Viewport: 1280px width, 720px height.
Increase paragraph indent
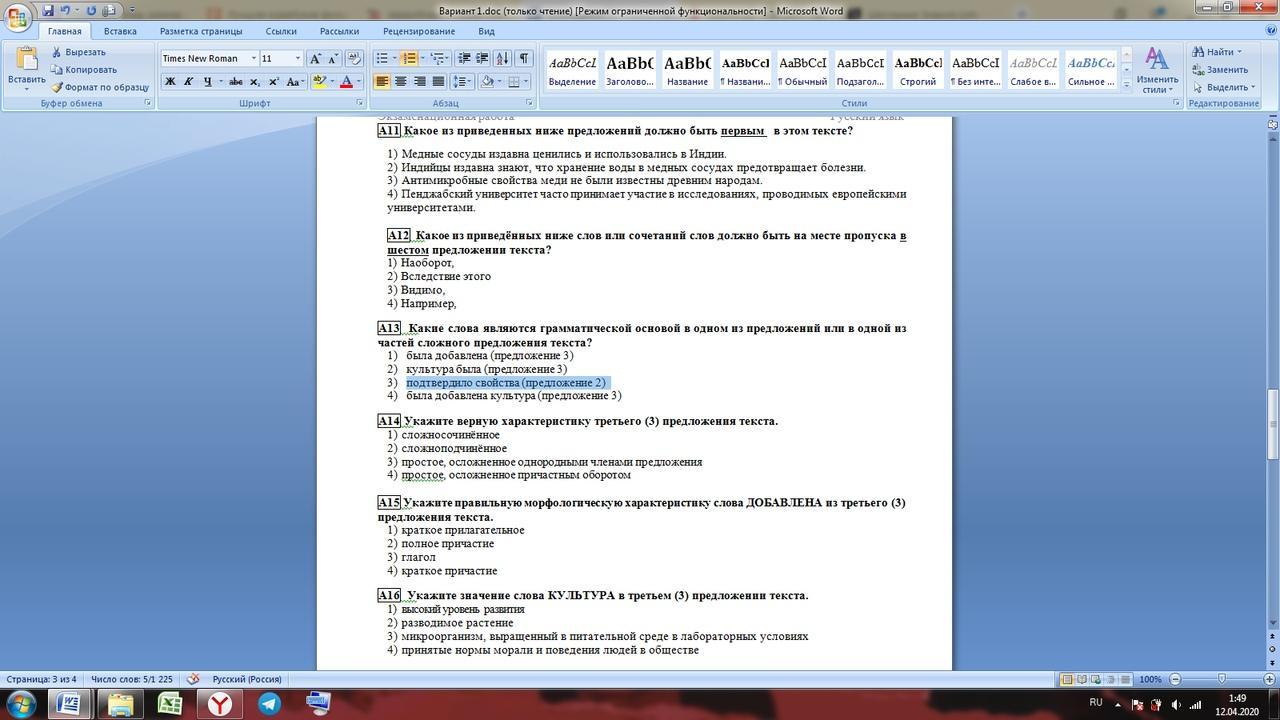(480, 58)
